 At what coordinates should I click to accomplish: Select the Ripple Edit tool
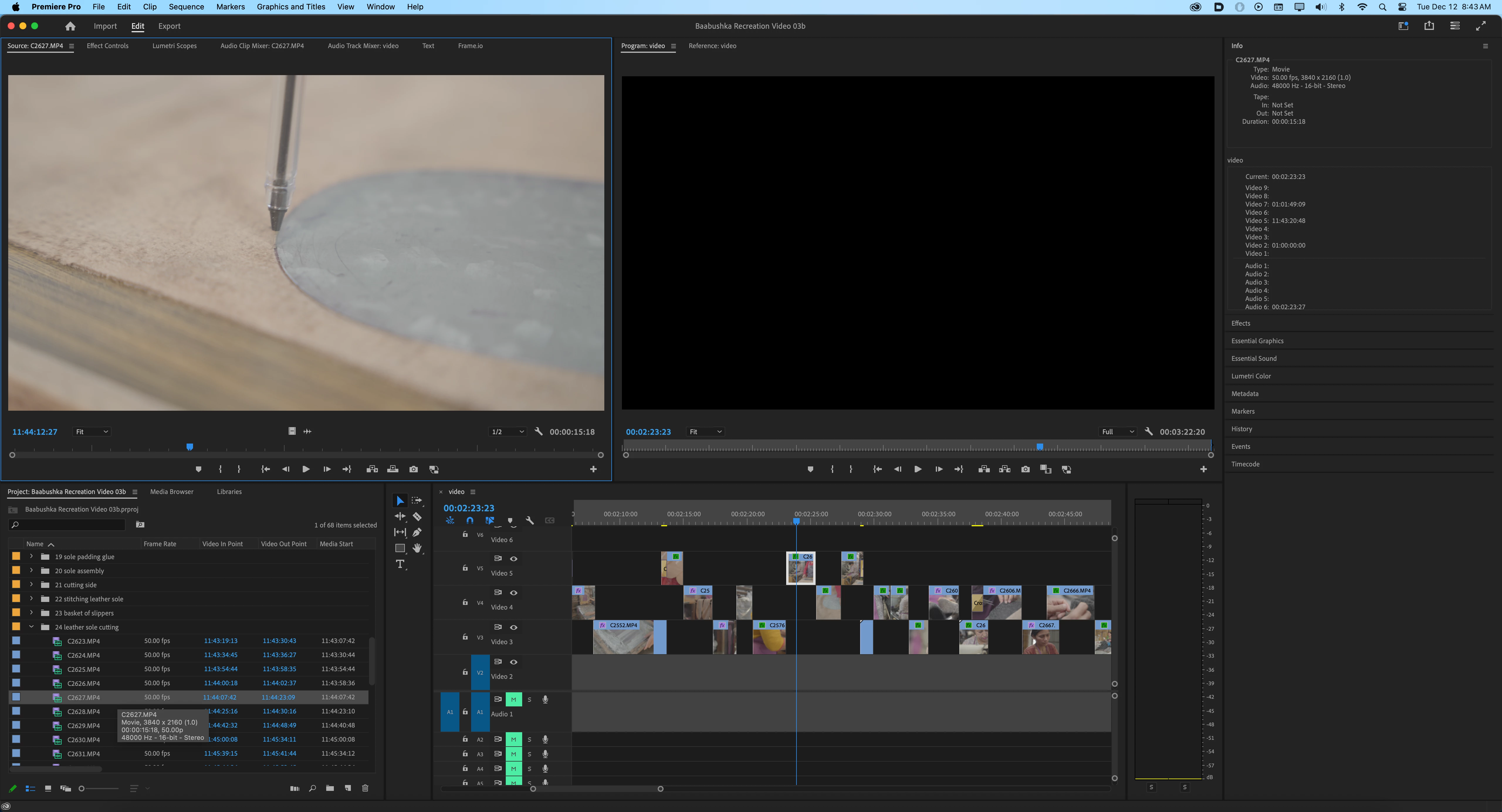click(400, 517)
